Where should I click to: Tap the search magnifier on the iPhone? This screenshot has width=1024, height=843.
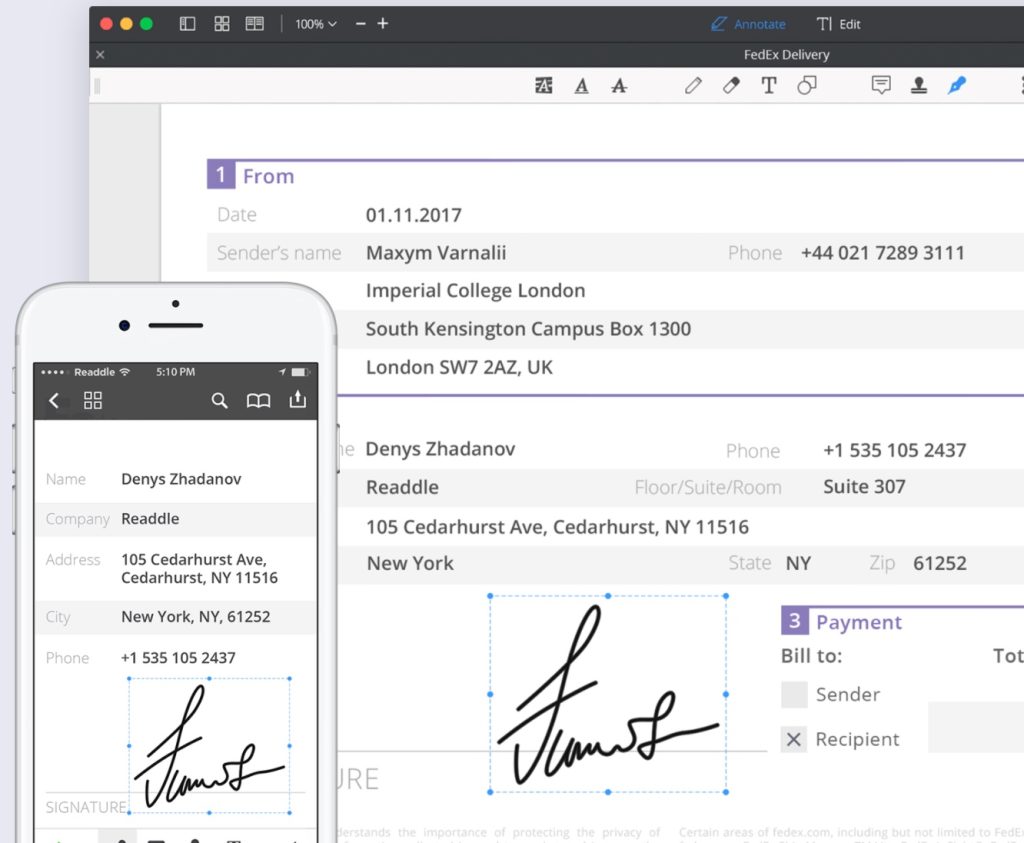(x=219, y=400)
